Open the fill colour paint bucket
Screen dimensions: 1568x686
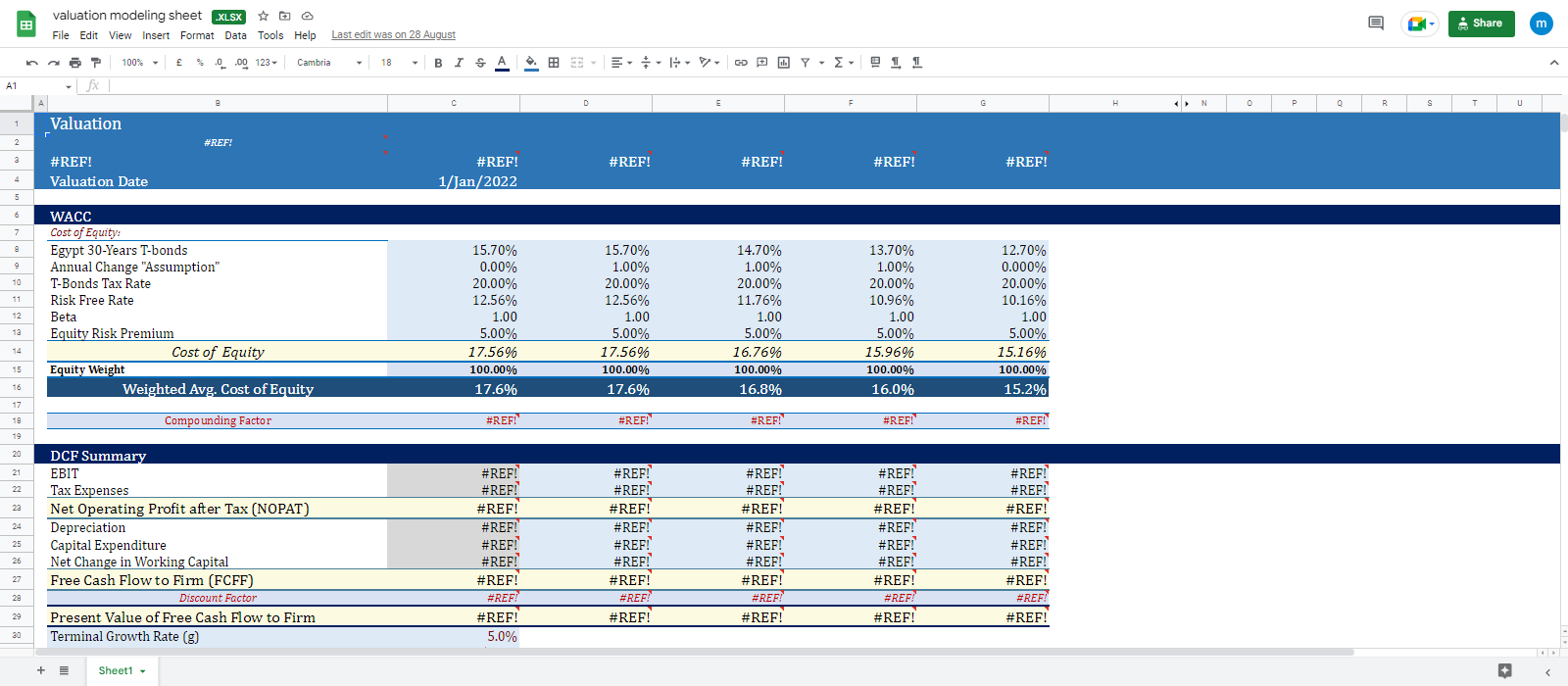(530, 63)
